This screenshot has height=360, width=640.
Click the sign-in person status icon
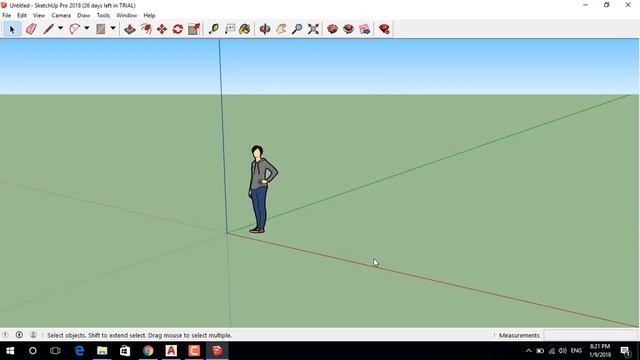pyautogui.click(x=33, y=335)
